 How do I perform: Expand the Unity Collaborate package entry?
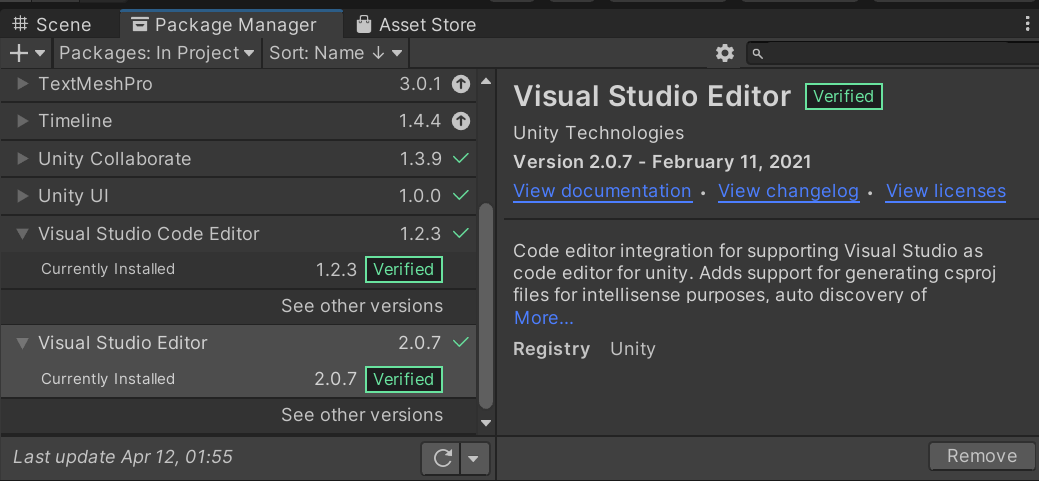[23, 159]
